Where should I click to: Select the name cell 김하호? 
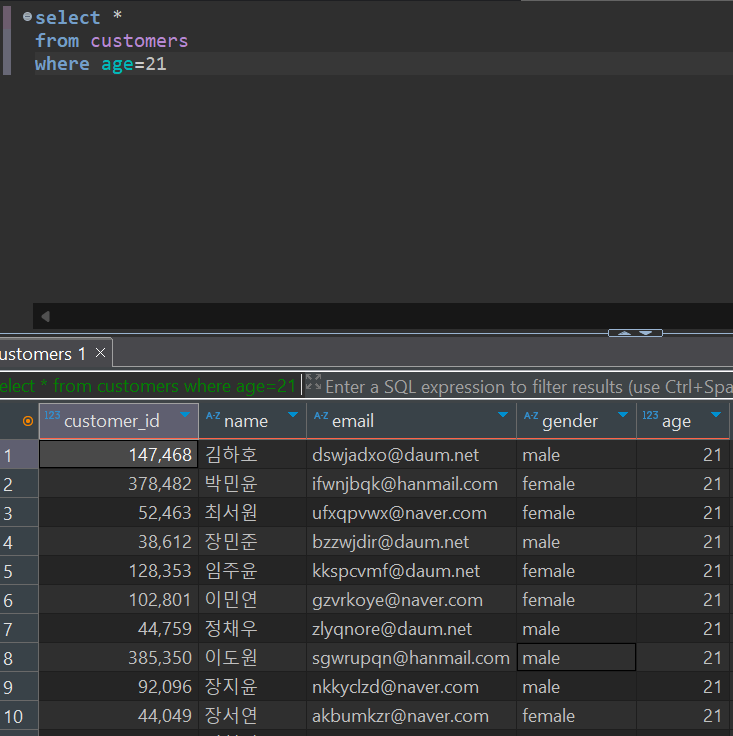(x=252, y=455)
